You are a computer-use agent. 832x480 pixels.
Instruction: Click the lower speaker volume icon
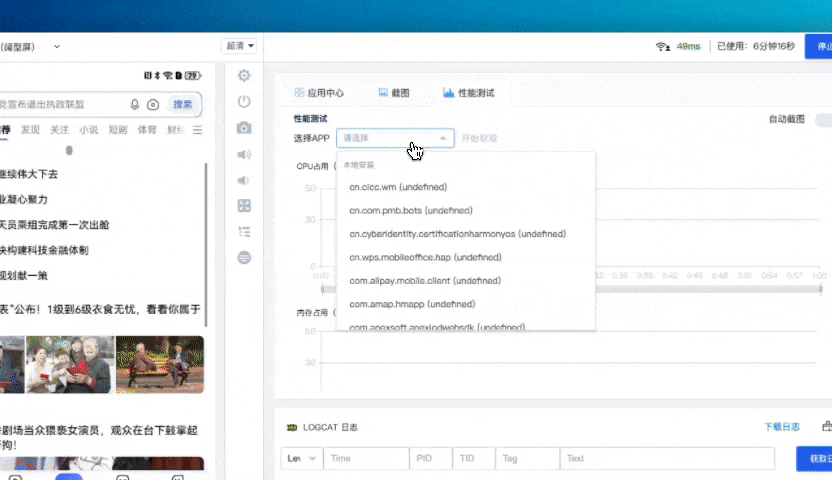tap(244, 180)
